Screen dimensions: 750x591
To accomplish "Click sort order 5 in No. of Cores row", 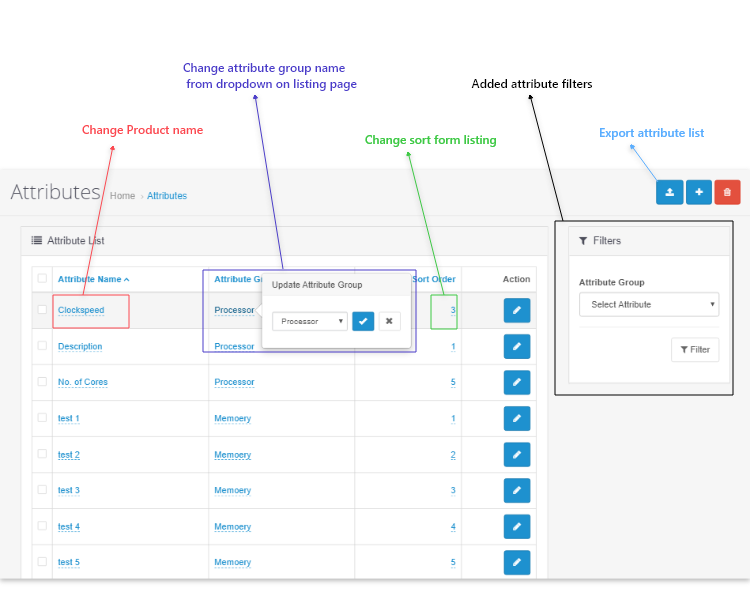I will tap(453, 382).
